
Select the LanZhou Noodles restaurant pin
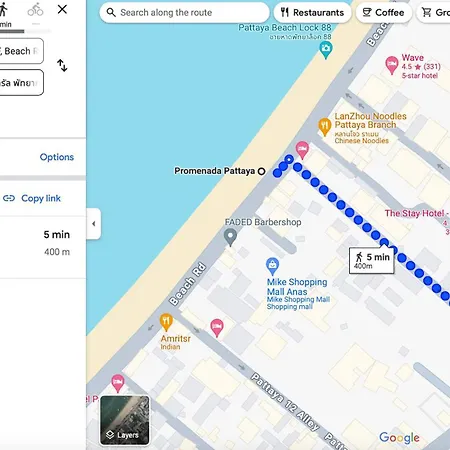[324, 127]
